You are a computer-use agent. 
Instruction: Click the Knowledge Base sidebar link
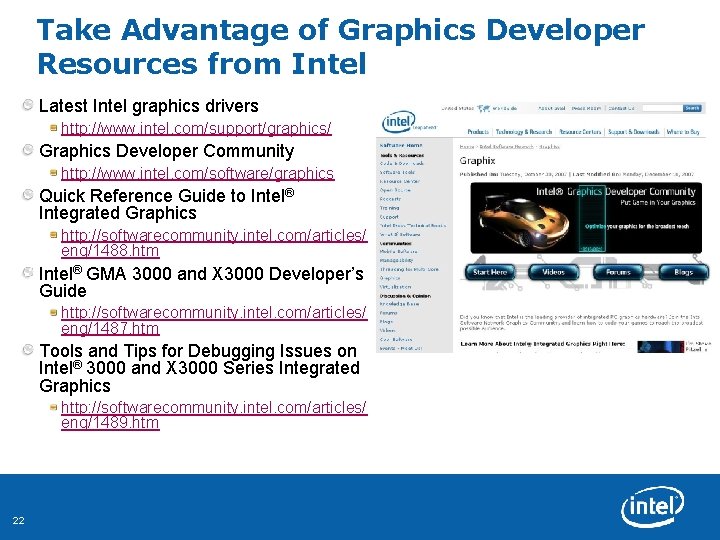[x=399, y=304]
